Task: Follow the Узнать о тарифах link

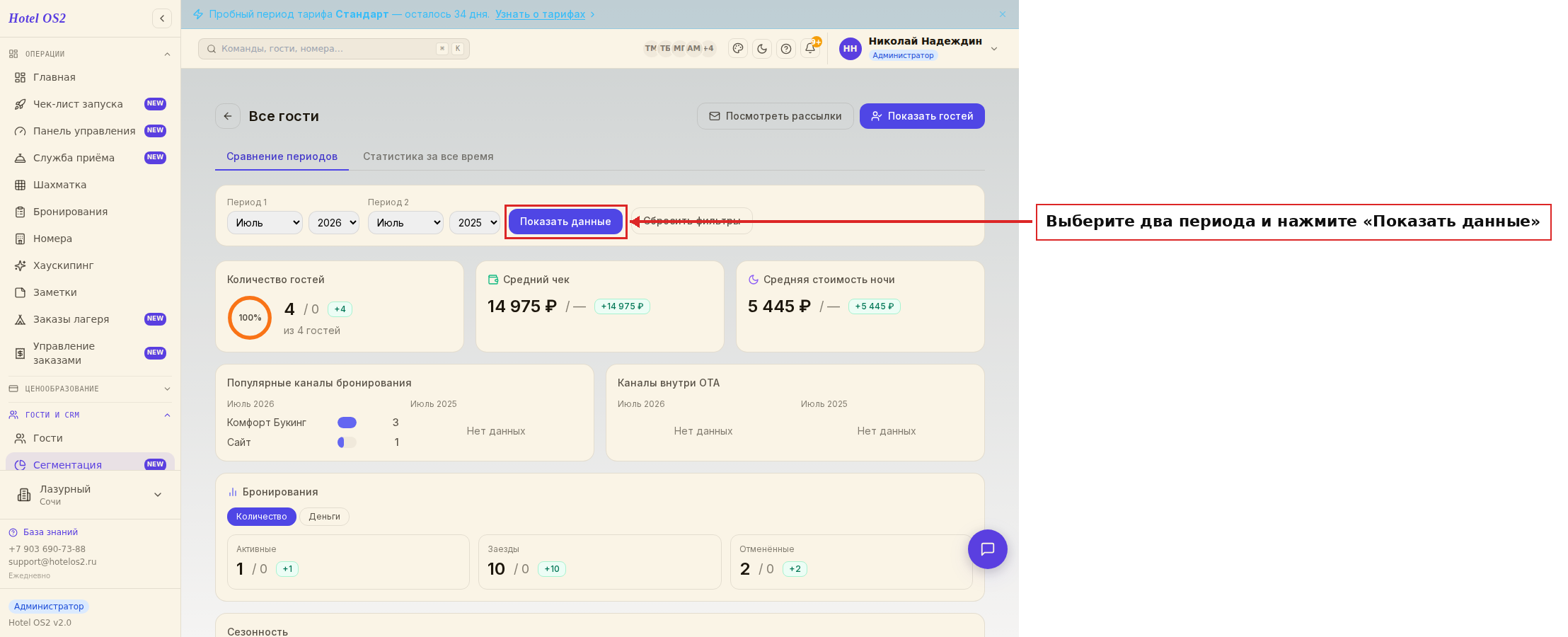Action: pyautogui.click(x=540, y=14)
